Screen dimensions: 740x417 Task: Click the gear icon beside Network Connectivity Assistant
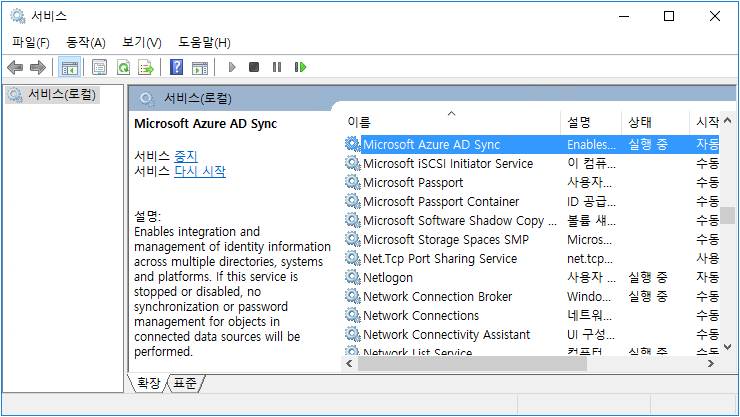click(x=353, y=334)
